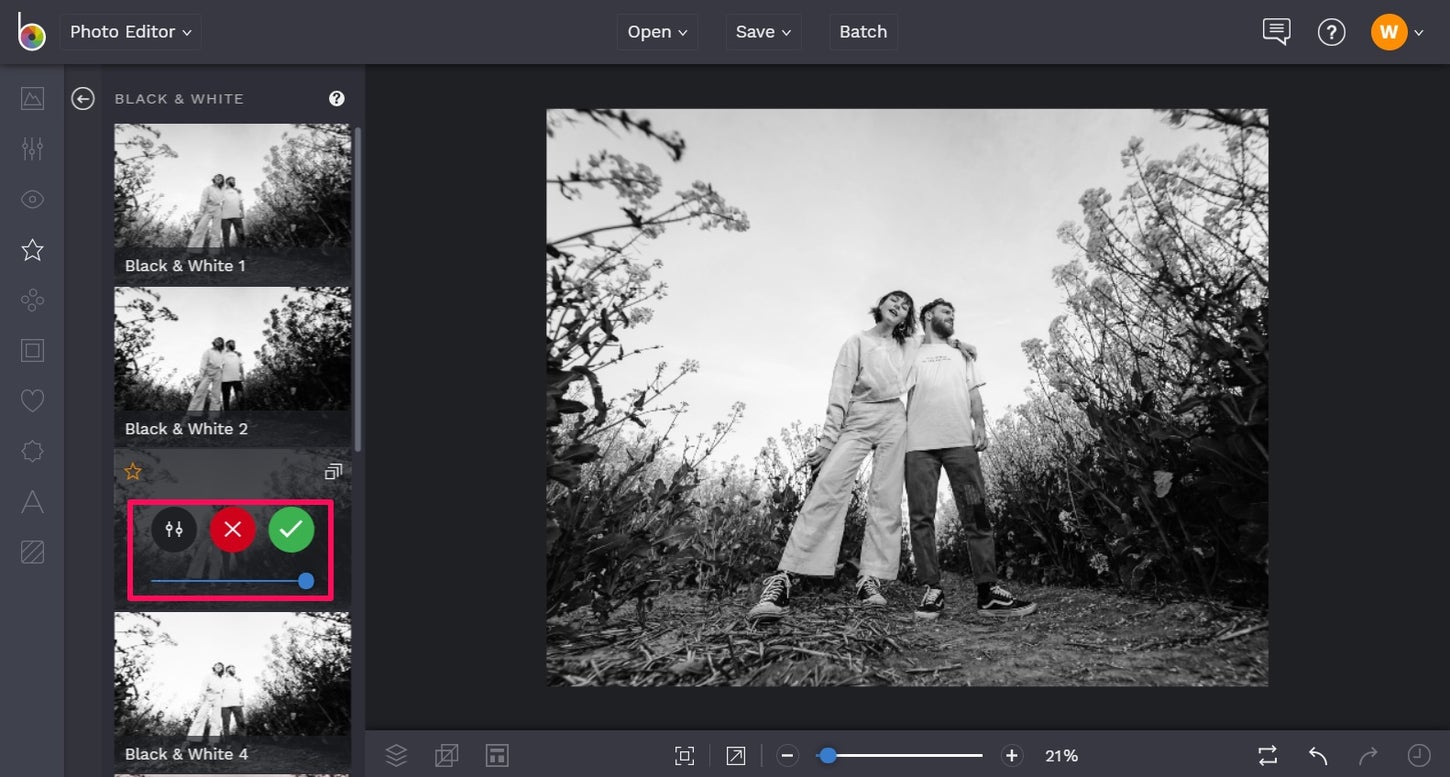The image size is (1450, 777).
Task: Click the flatten layers icon
Action: click(x=447, y=755)
